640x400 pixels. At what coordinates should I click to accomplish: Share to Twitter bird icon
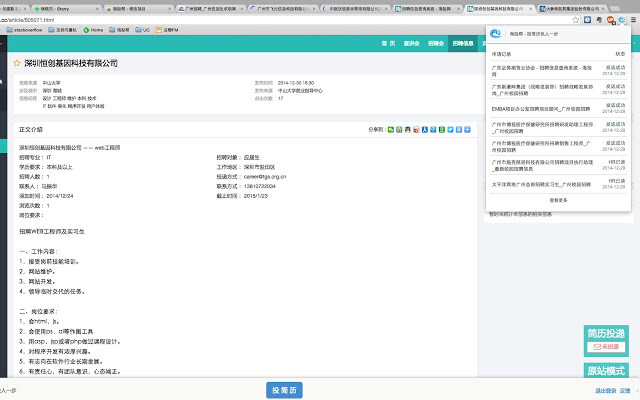pos(451,130)
